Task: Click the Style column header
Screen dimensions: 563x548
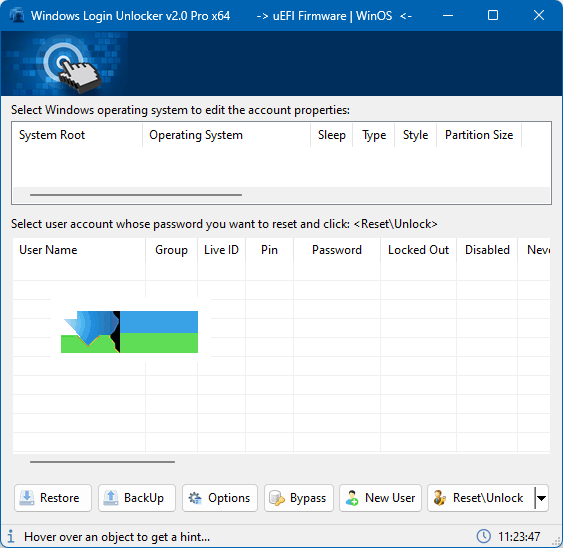Action: pyautogui.click(x=415, y=135)
